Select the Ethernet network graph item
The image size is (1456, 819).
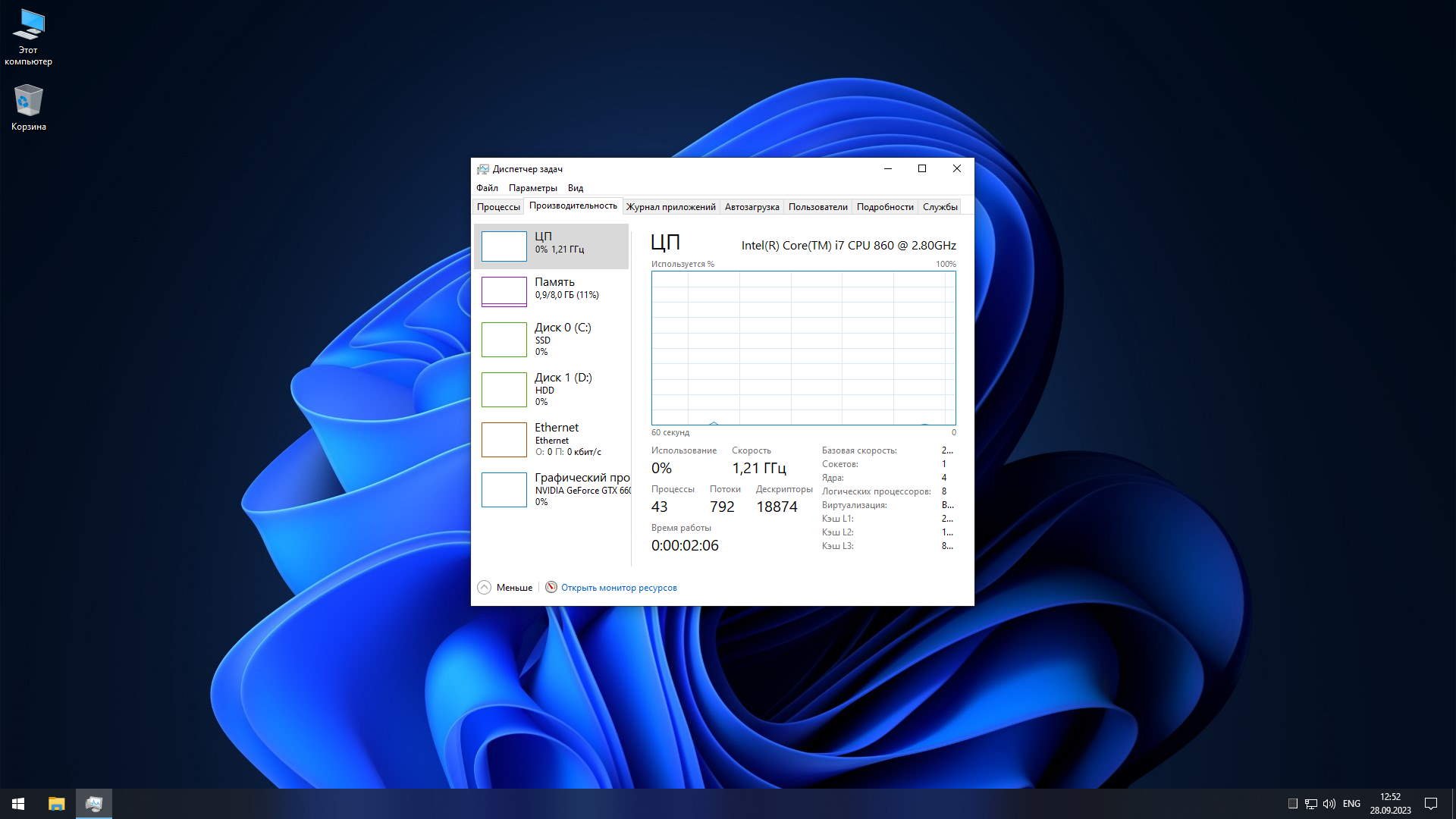click(504, 439)
